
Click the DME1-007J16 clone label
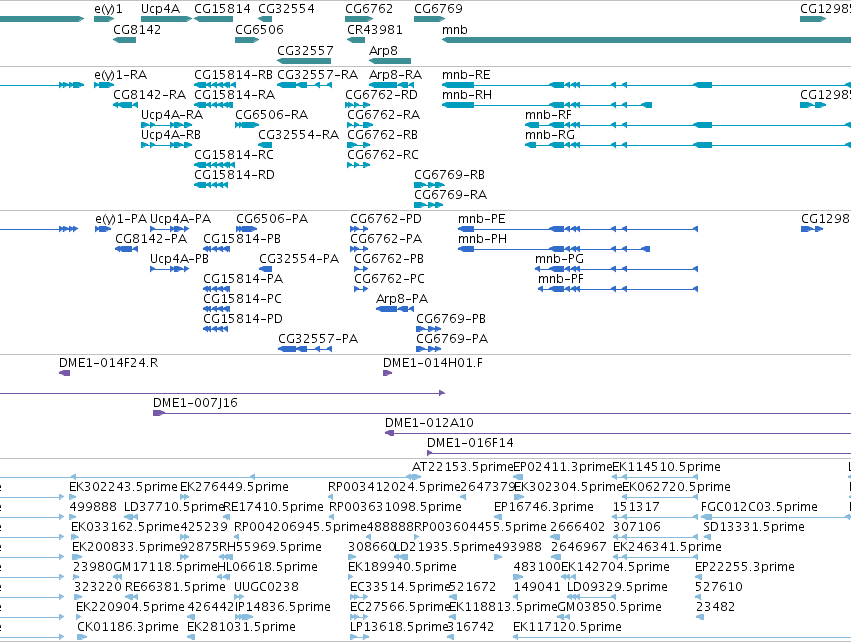point(195,403)
